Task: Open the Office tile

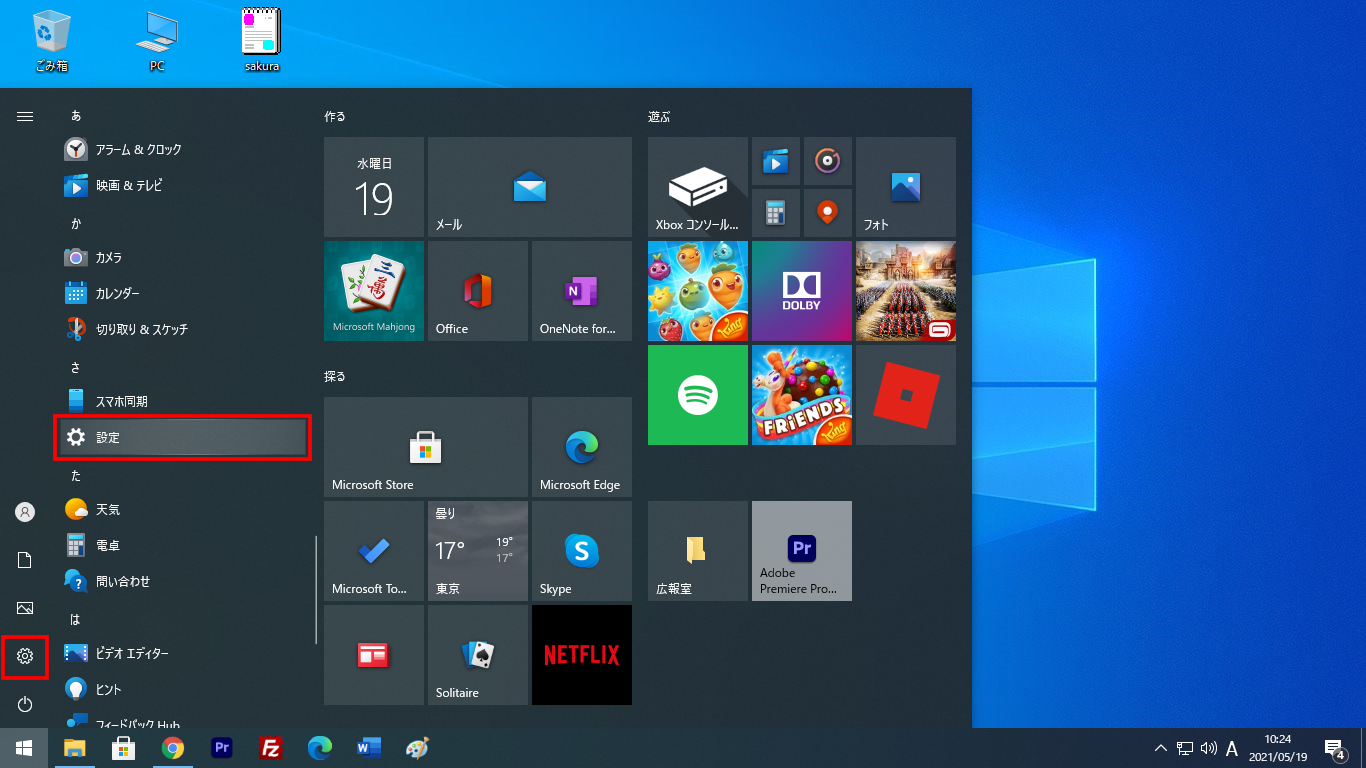Action: tap(478, 291)
